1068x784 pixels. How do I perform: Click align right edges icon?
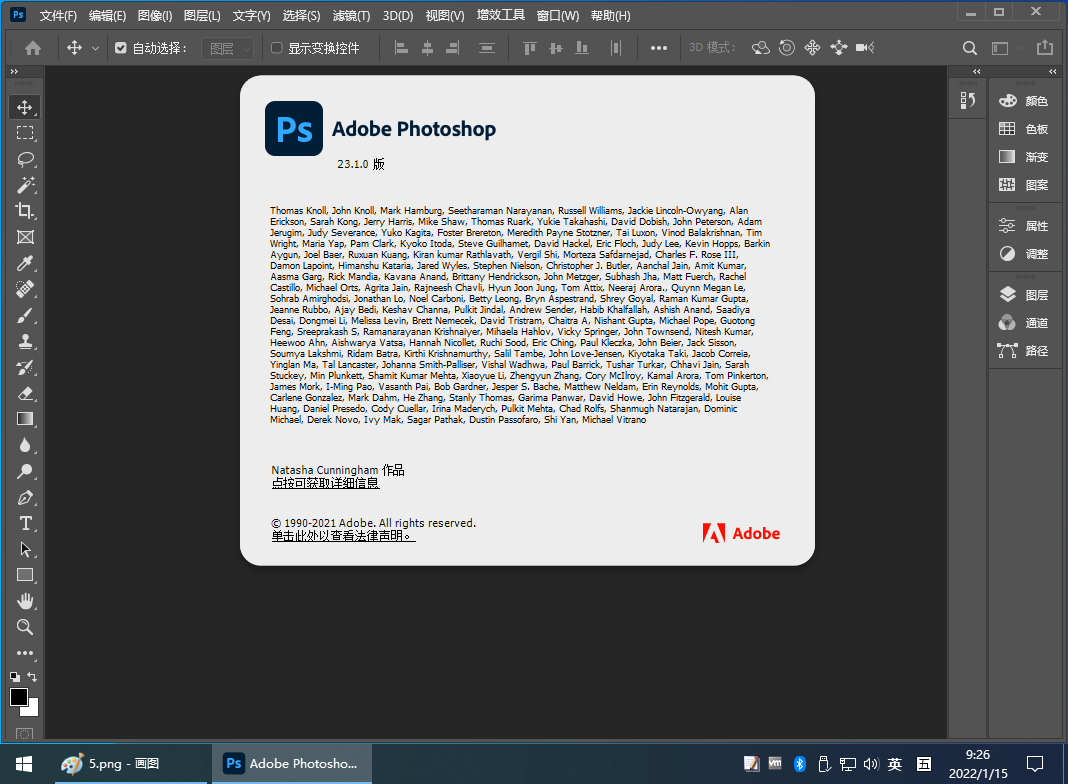(452, 48)
